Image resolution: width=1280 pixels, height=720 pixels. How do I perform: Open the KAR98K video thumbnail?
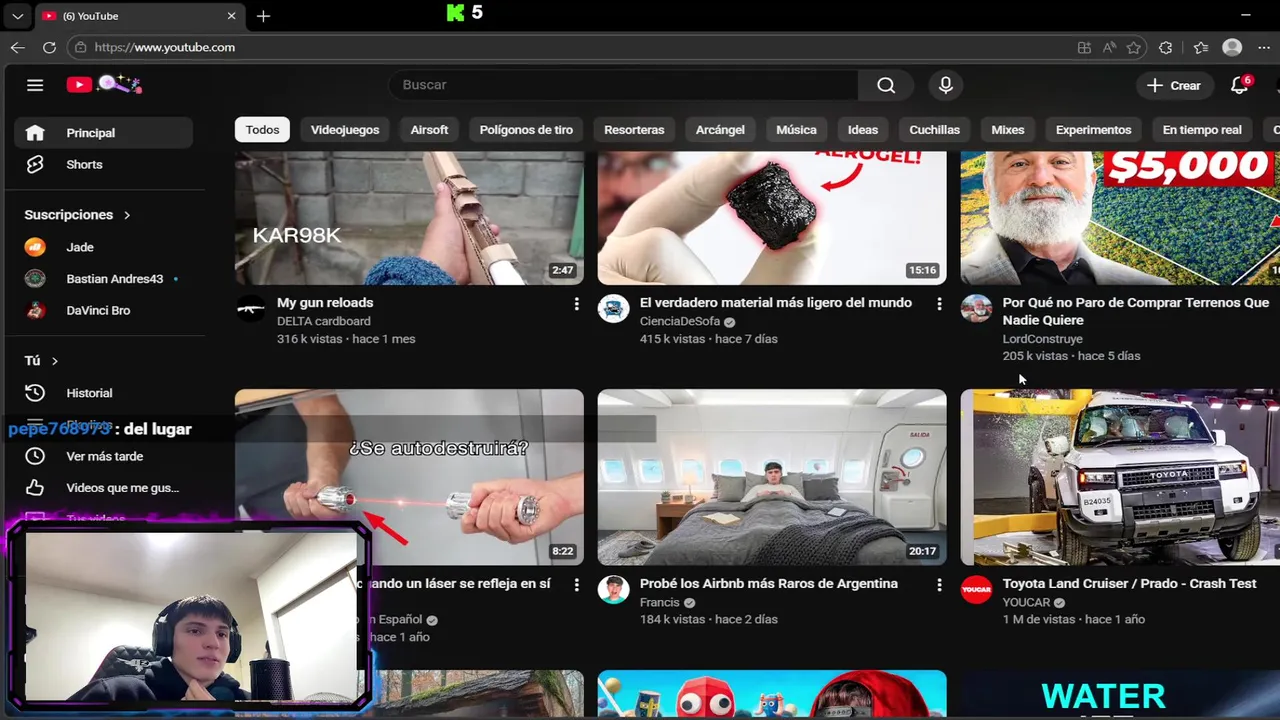[409, 218]
